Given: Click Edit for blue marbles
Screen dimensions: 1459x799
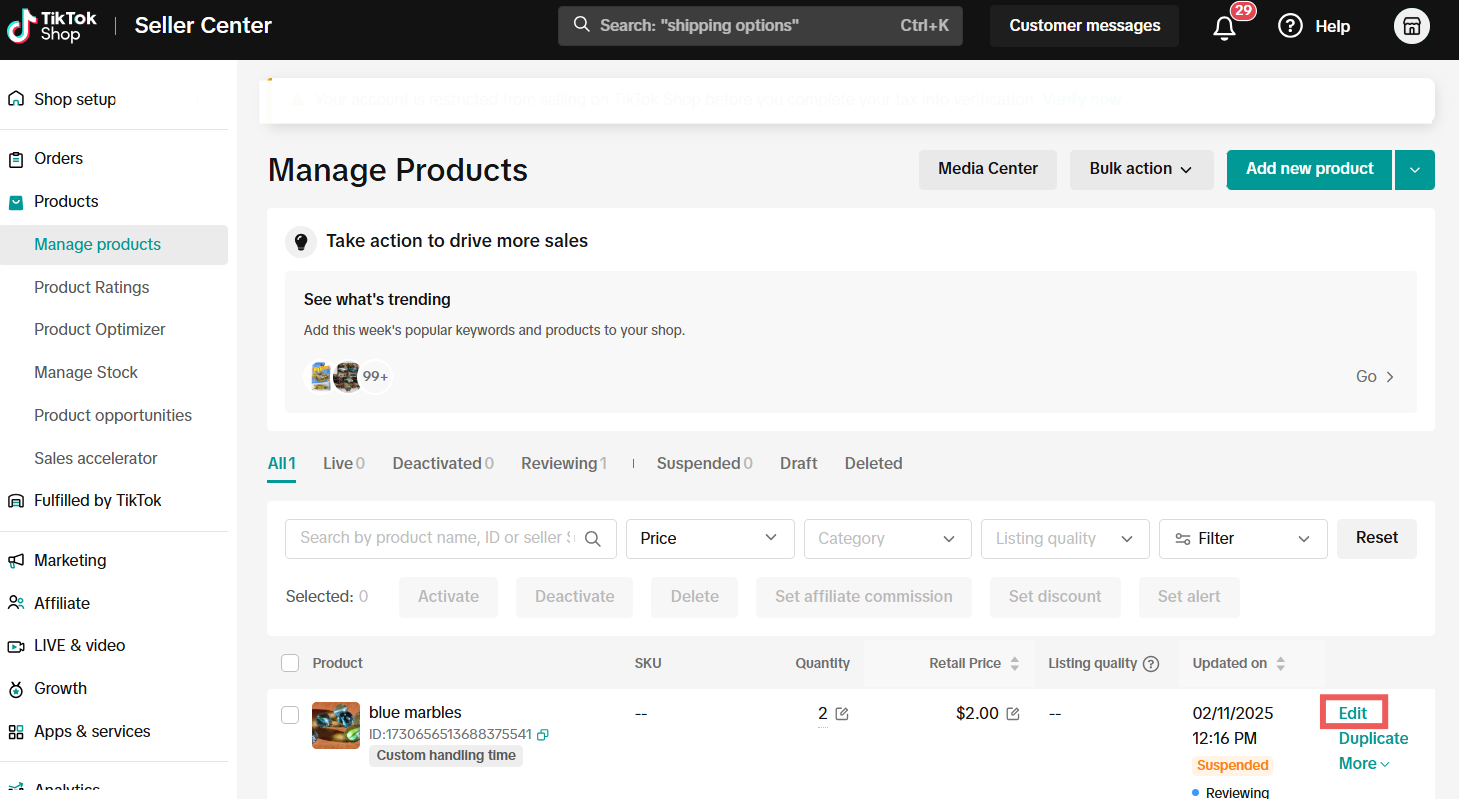Looking at the screenshot, I should click(x=1353, y=713).
